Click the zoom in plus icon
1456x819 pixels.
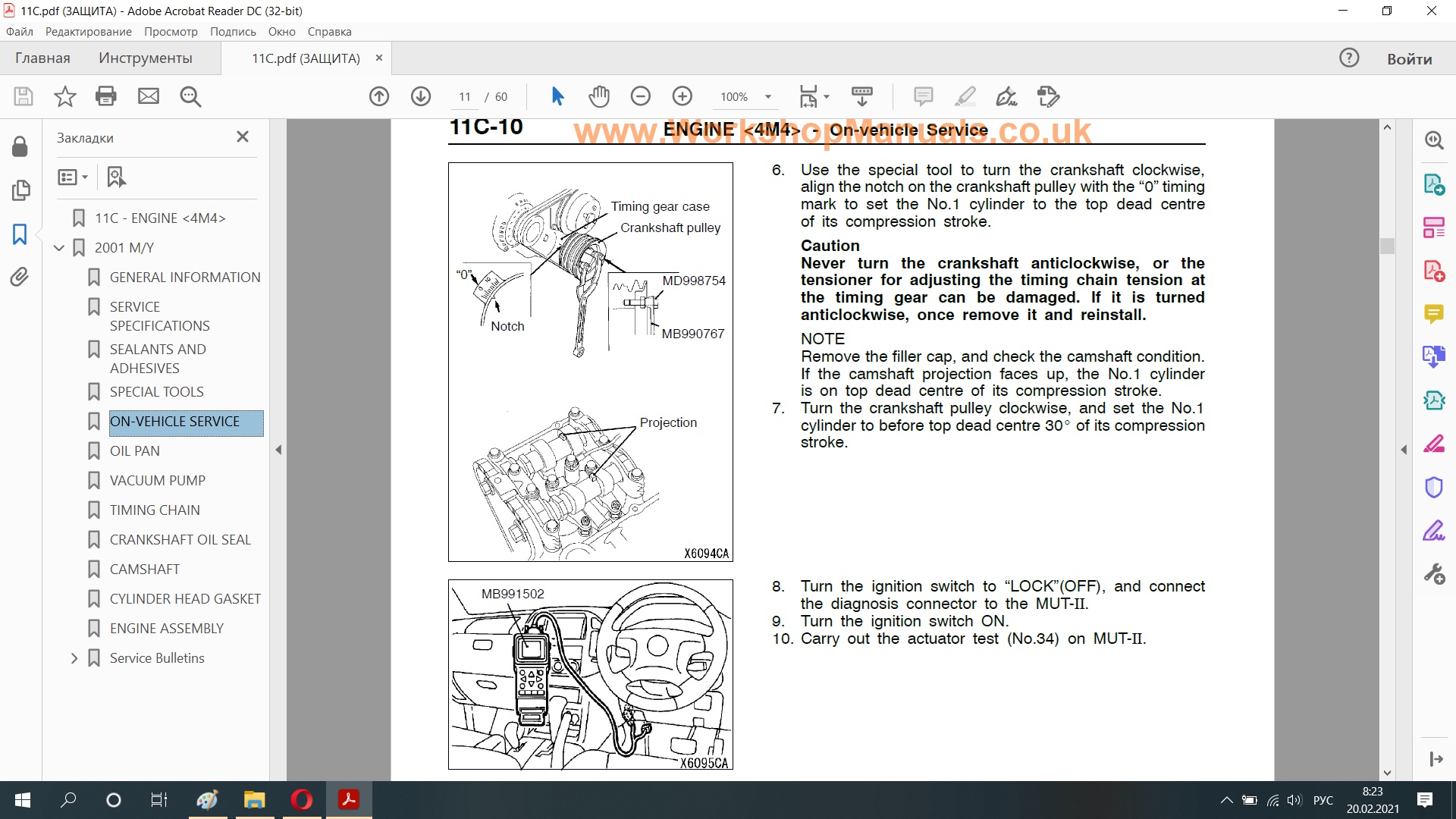682,96
